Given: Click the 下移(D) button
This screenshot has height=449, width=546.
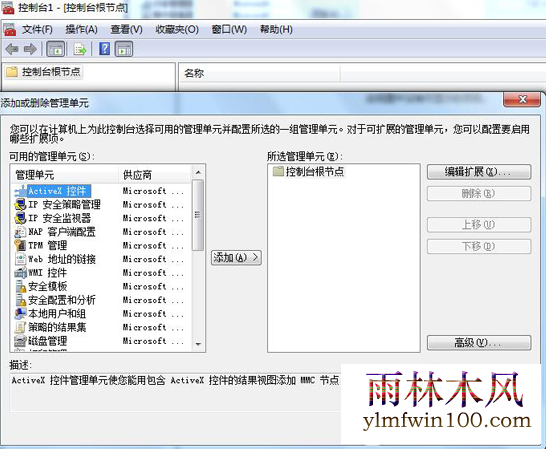Looking at the screenshot, I should (x=479, y=247).
